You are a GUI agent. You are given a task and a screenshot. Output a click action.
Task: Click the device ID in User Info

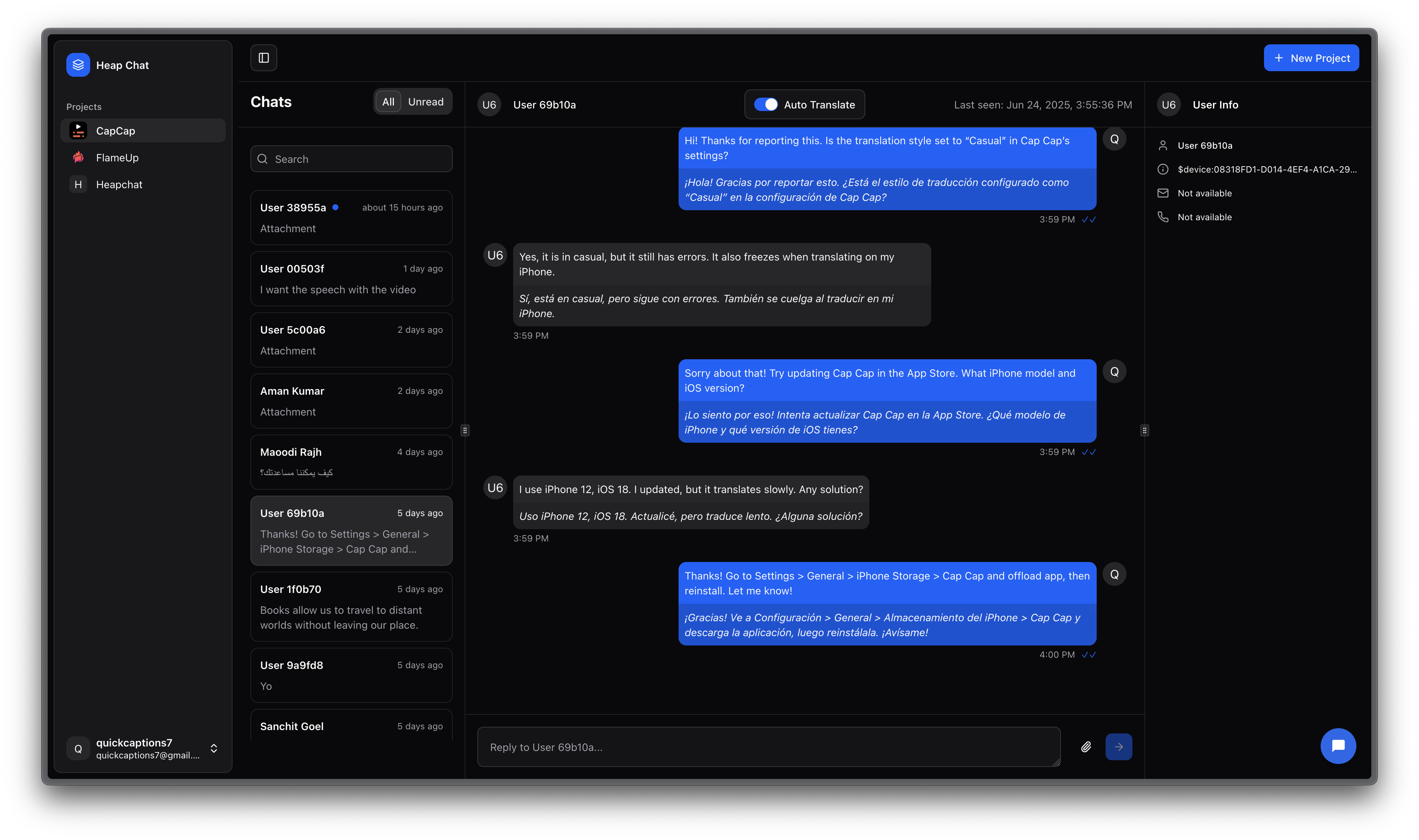(x=1267, y=169)
